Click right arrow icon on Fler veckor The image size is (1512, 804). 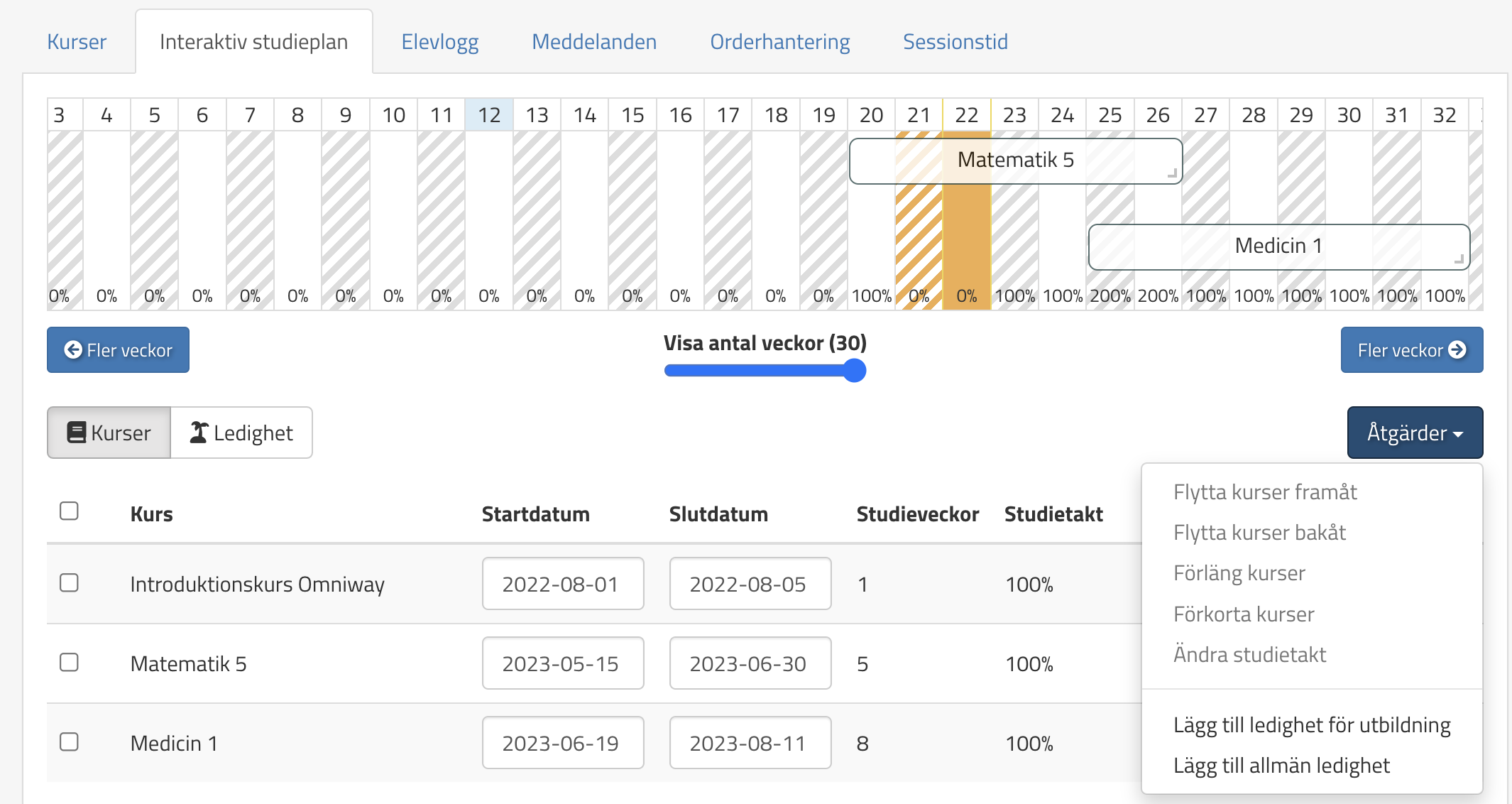[1457, 349]
